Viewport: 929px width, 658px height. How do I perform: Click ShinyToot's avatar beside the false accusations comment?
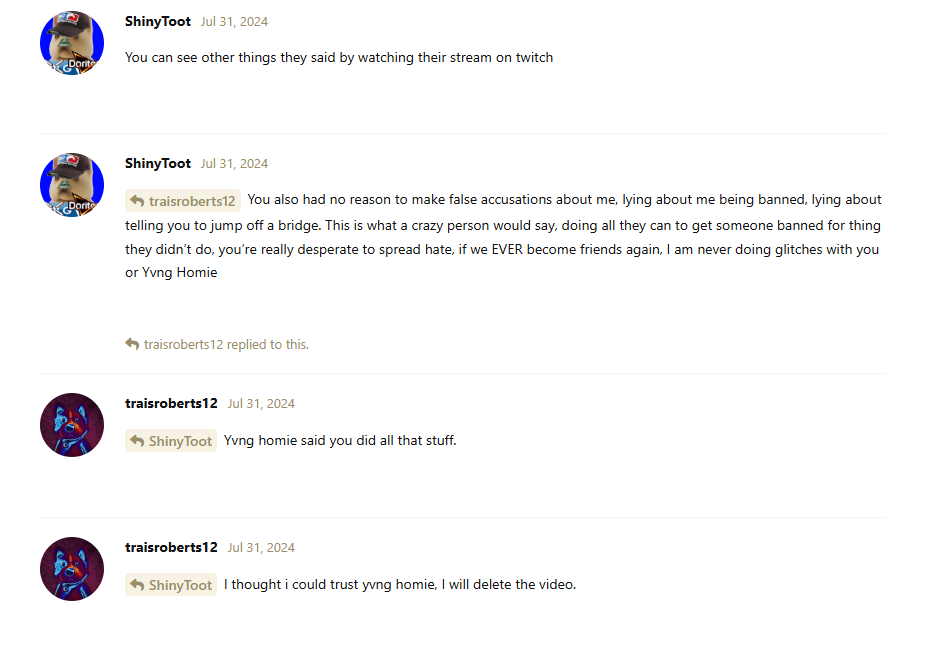click(72, 186)
